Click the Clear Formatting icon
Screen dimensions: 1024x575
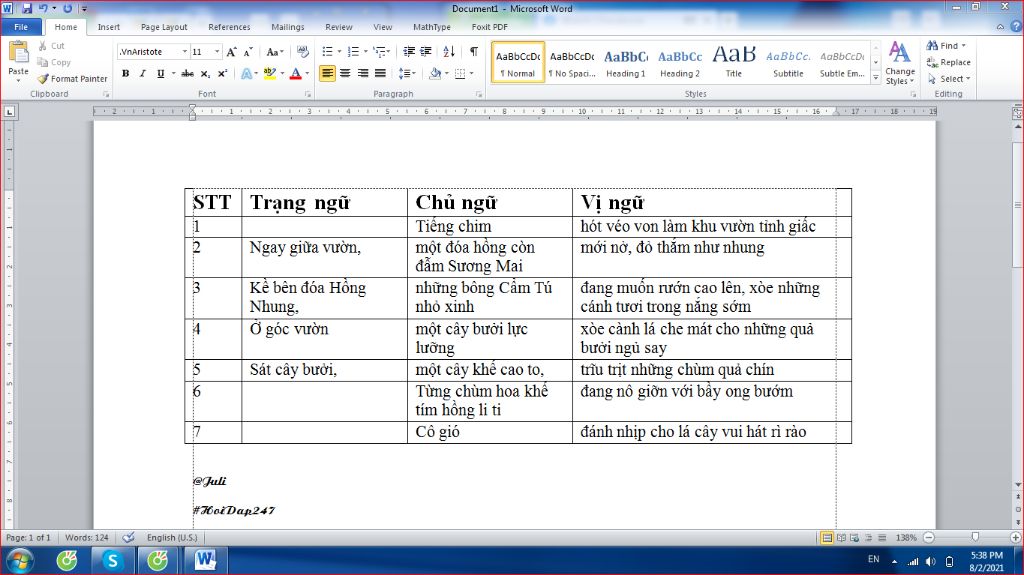pyautogui.click(x=302, y=52)
